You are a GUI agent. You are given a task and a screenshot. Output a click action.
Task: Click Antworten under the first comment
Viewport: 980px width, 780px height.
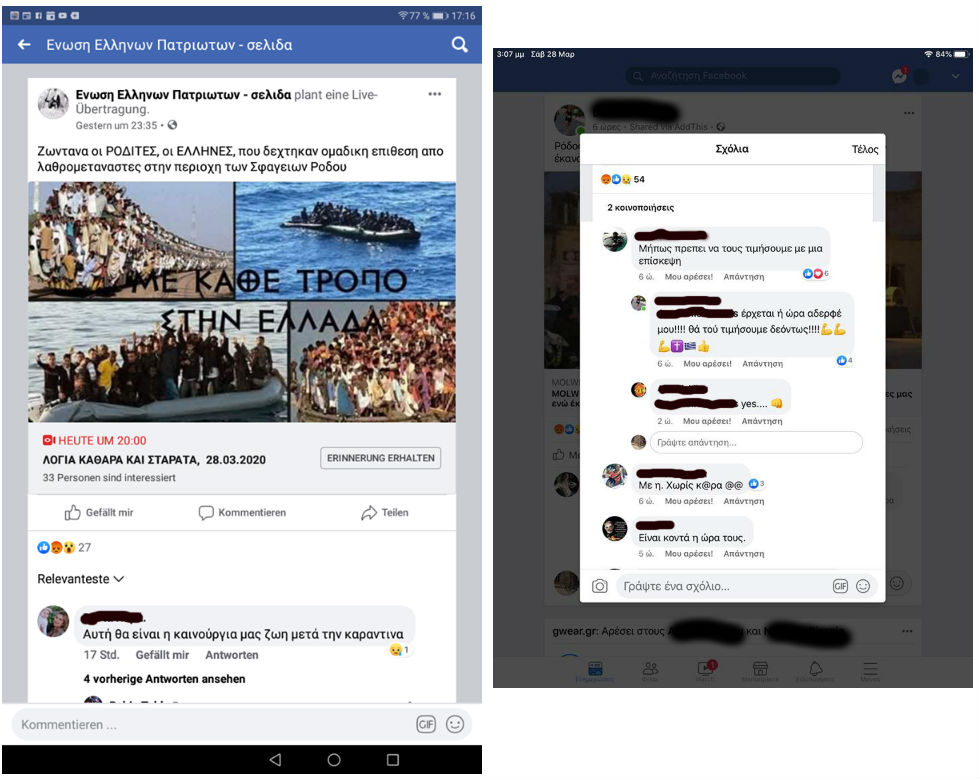(231, 655)
